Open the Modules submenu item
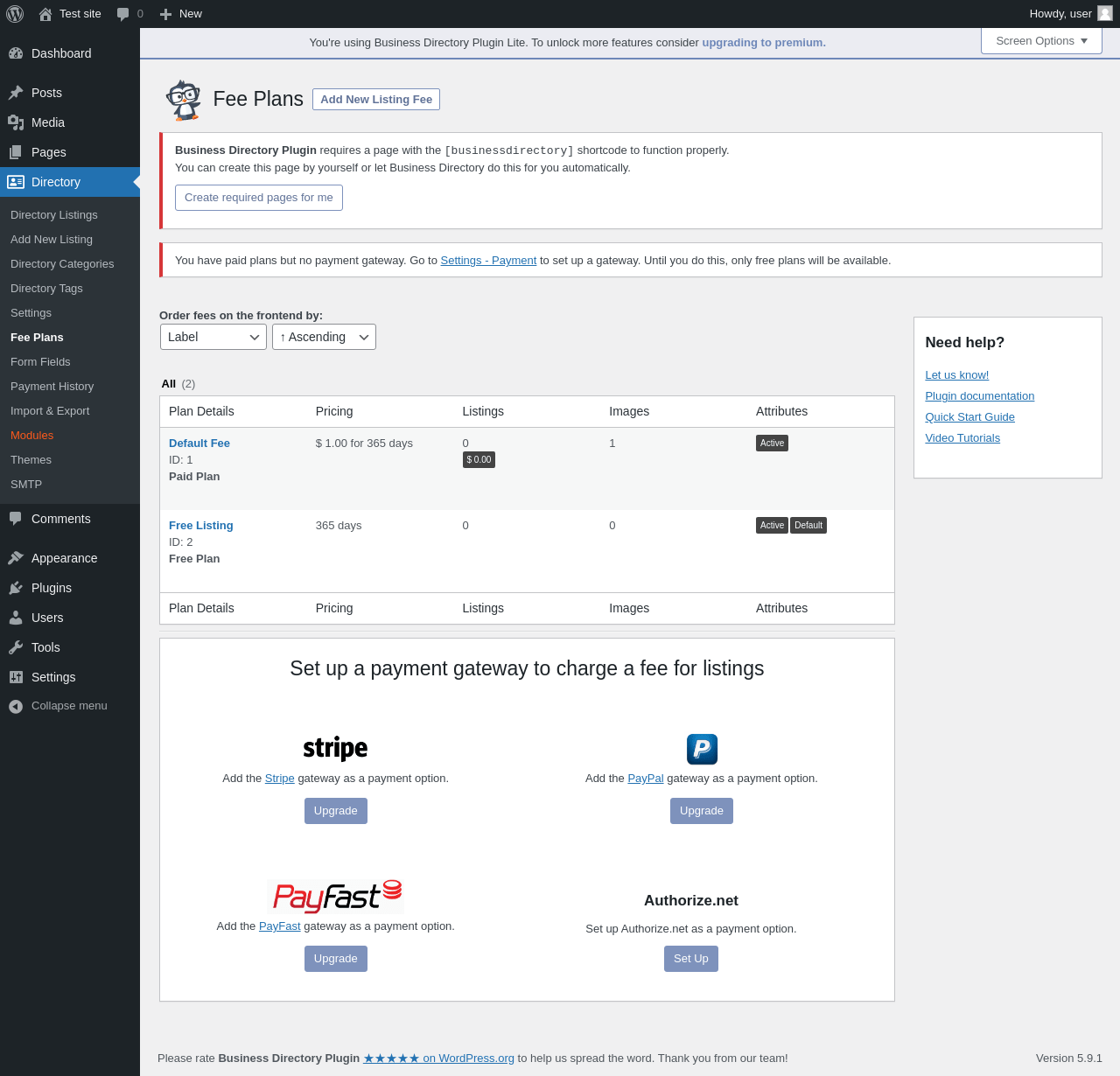This screenshot has width=1120, height=1076. (31, 436)
